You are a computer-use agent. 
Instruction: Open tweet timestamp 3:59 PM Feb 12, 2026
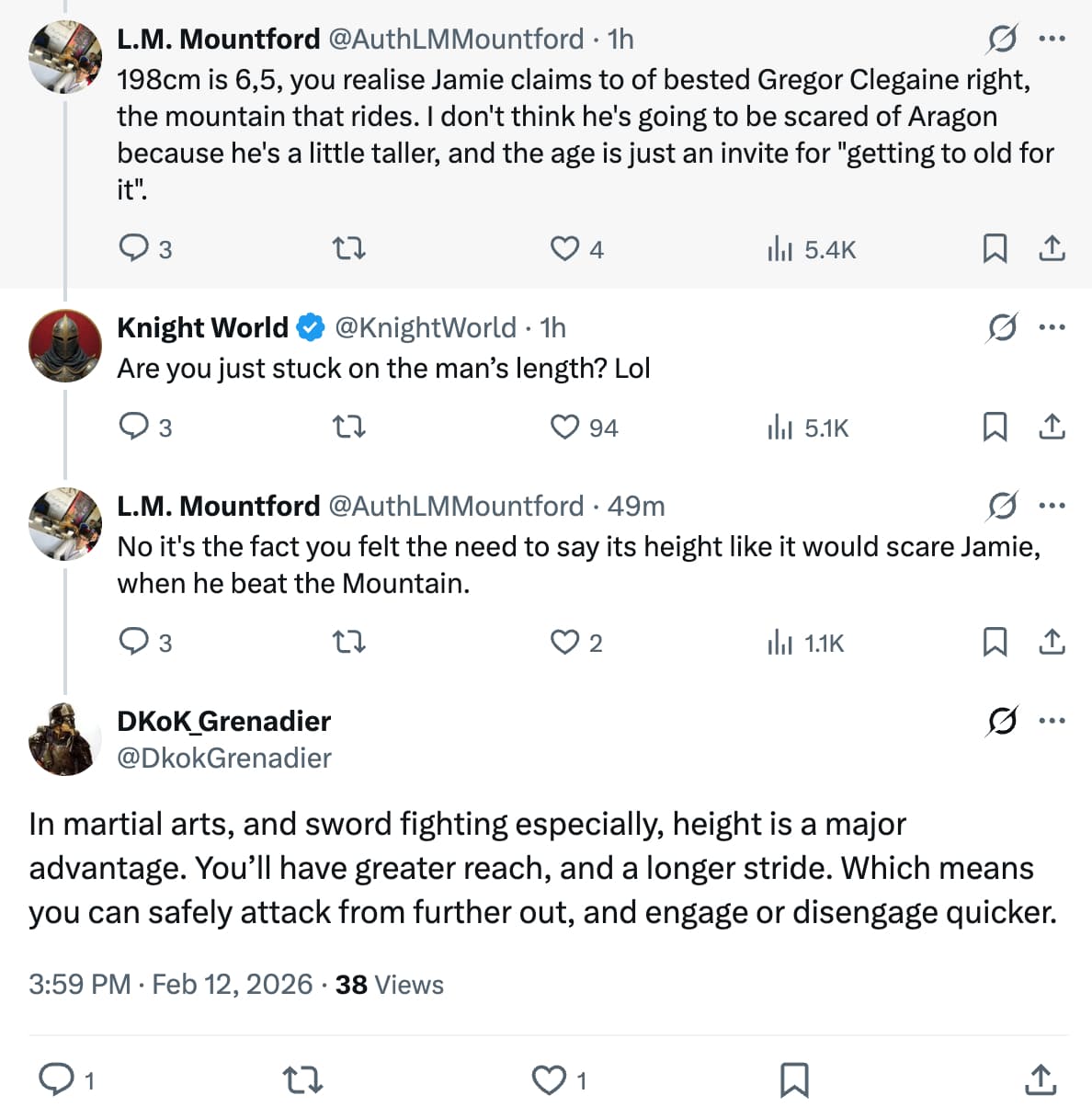tap(170, 985)
